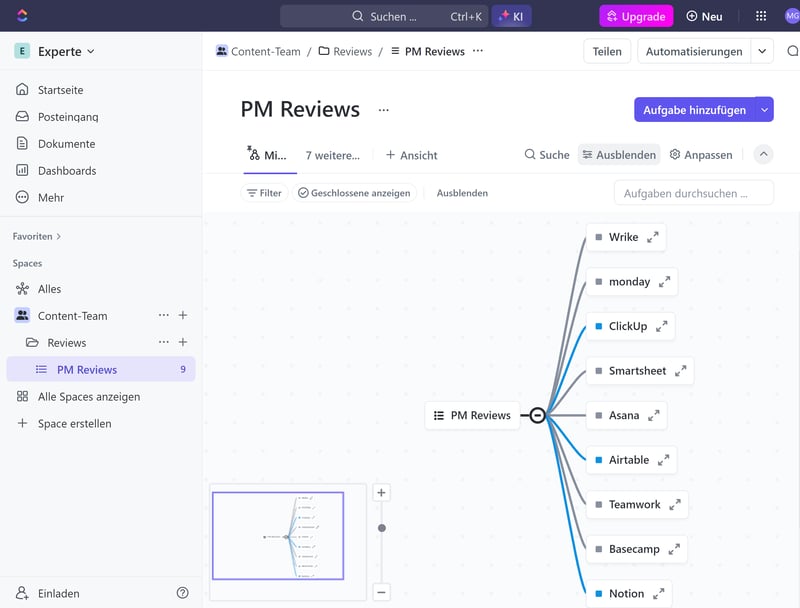The image size is (800, 608).
Task: Open the title PM Reviews ellipsis menu
Action: (384, 109)
